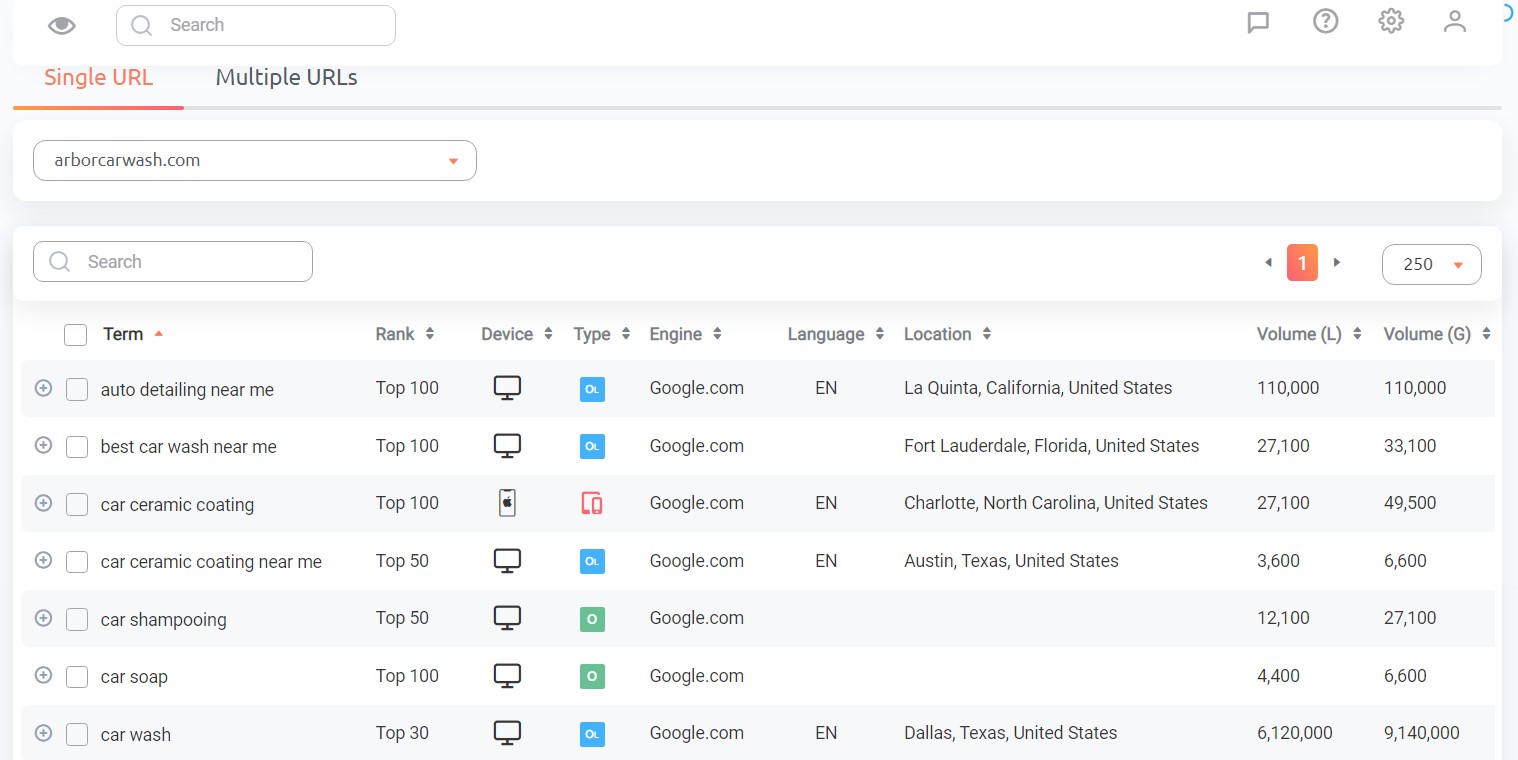Switch to the Multiple URLs tab

(286, 77)
